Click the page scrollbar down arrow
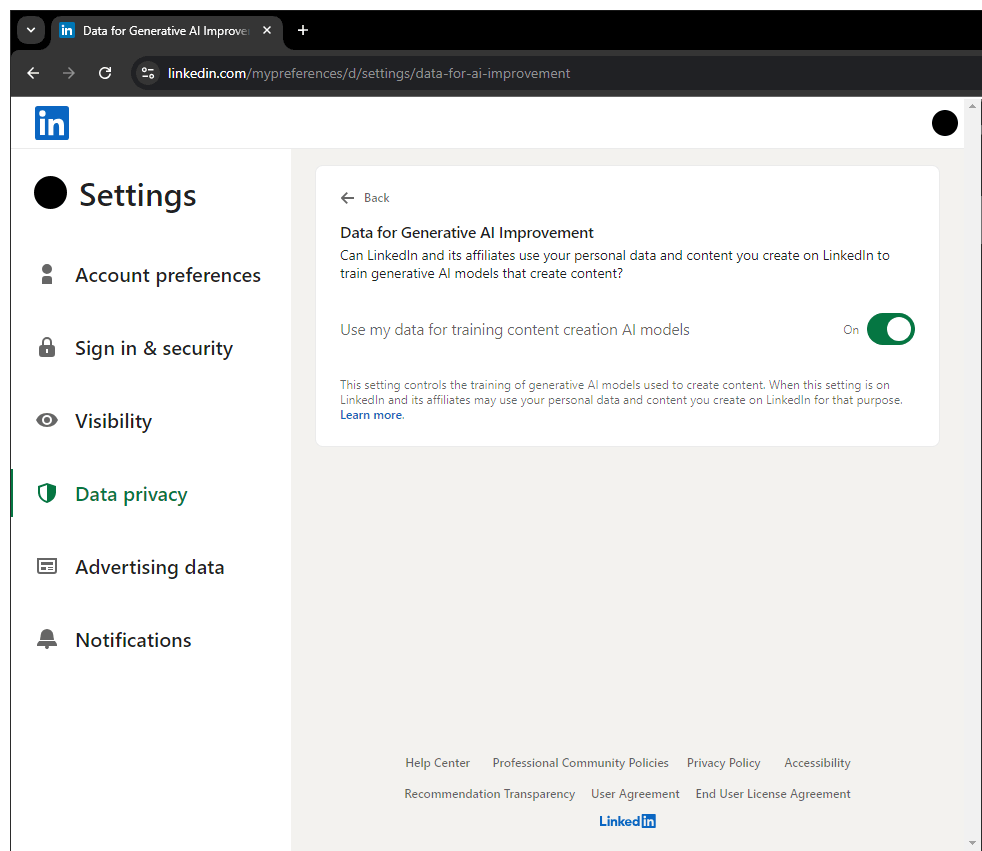The image size is (982, 851). tap(973, 842)
